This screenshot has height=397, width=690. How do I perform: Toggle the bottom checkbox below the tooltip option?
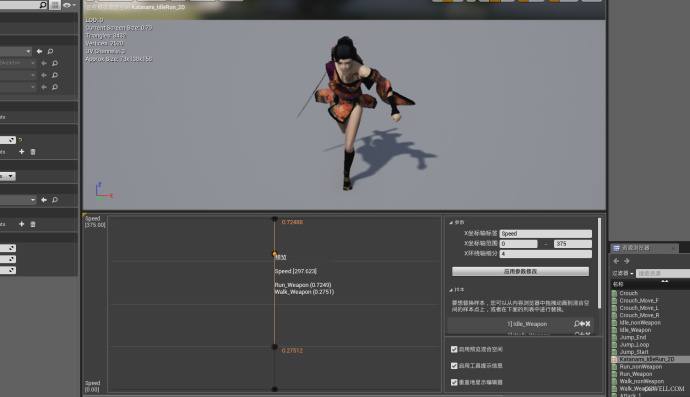click(454, 382)
